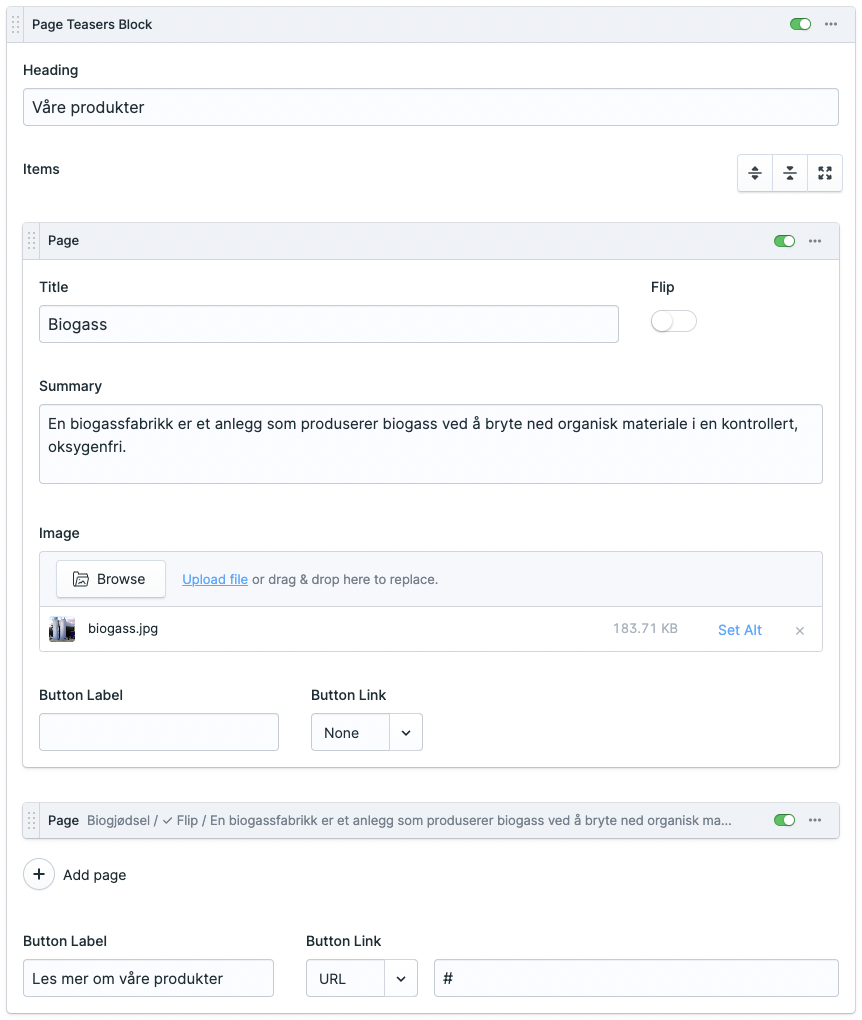The width and height of the screenshot is (862, 1020).
Task: Expand all items in the Items toolbar
Action: coord(755,173)
